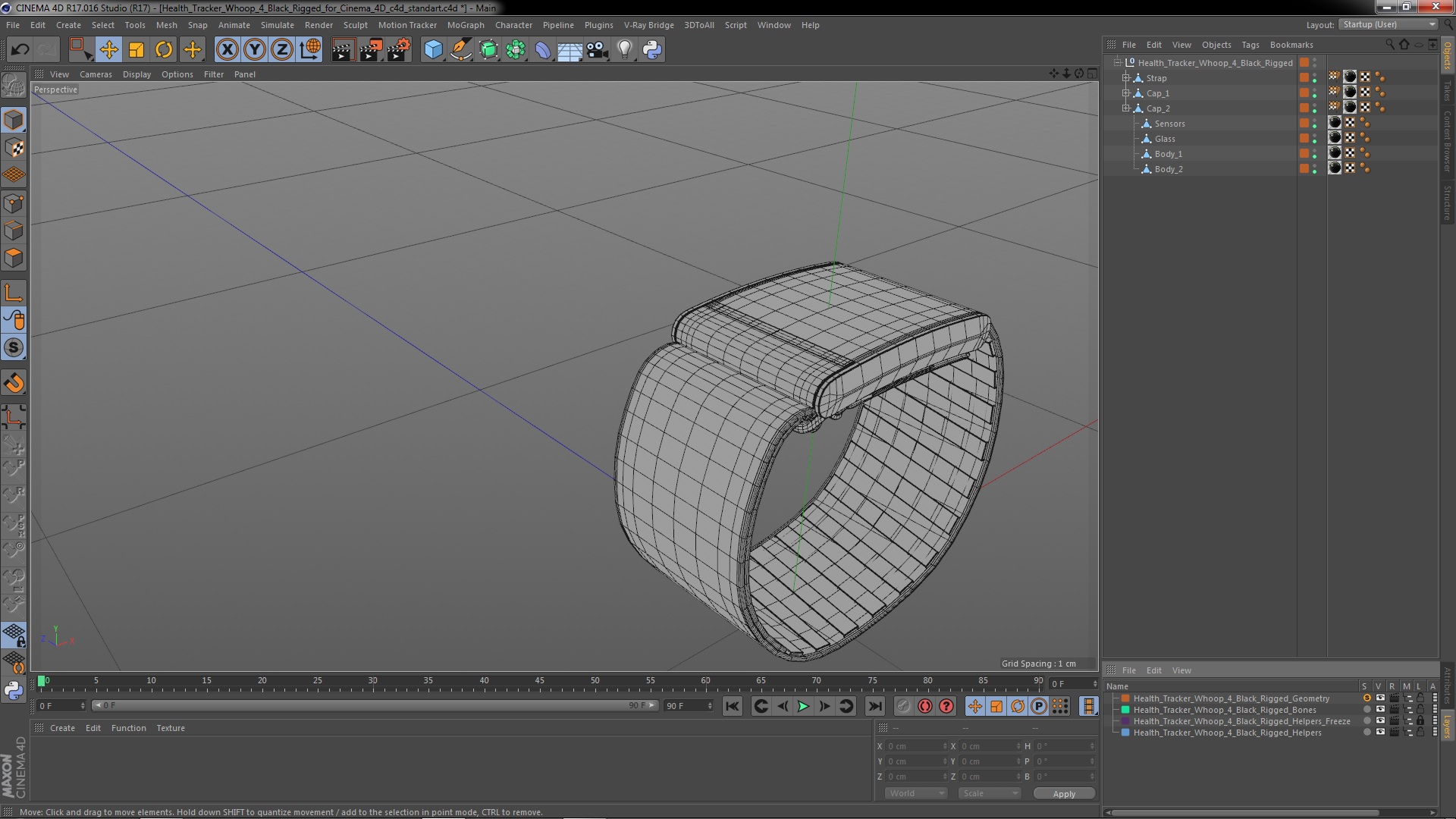This screenshot has width=1456, height=819.
Task: Open the Simulate menu
Action: coord(277,25)
